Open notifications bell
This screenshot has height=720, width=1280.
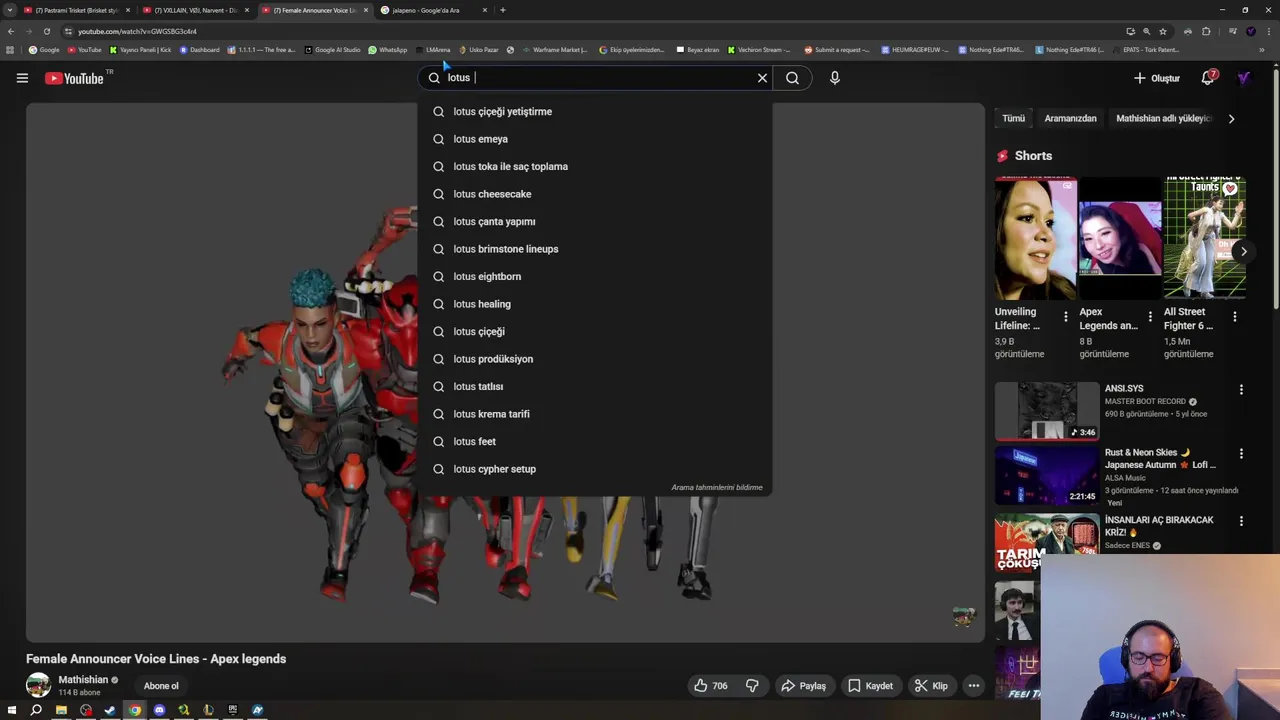pyautogui.click(x=1208, y=78)
